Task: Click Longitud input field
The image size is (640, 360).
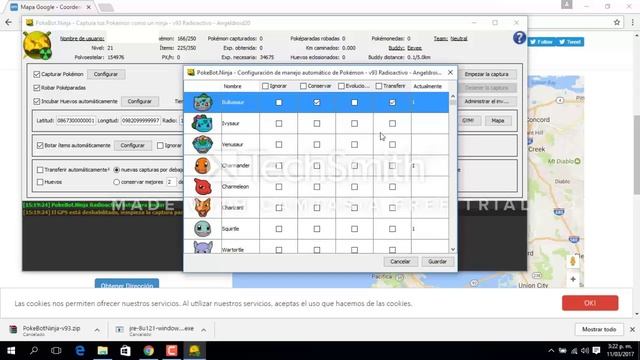Action: coord(140,120)
